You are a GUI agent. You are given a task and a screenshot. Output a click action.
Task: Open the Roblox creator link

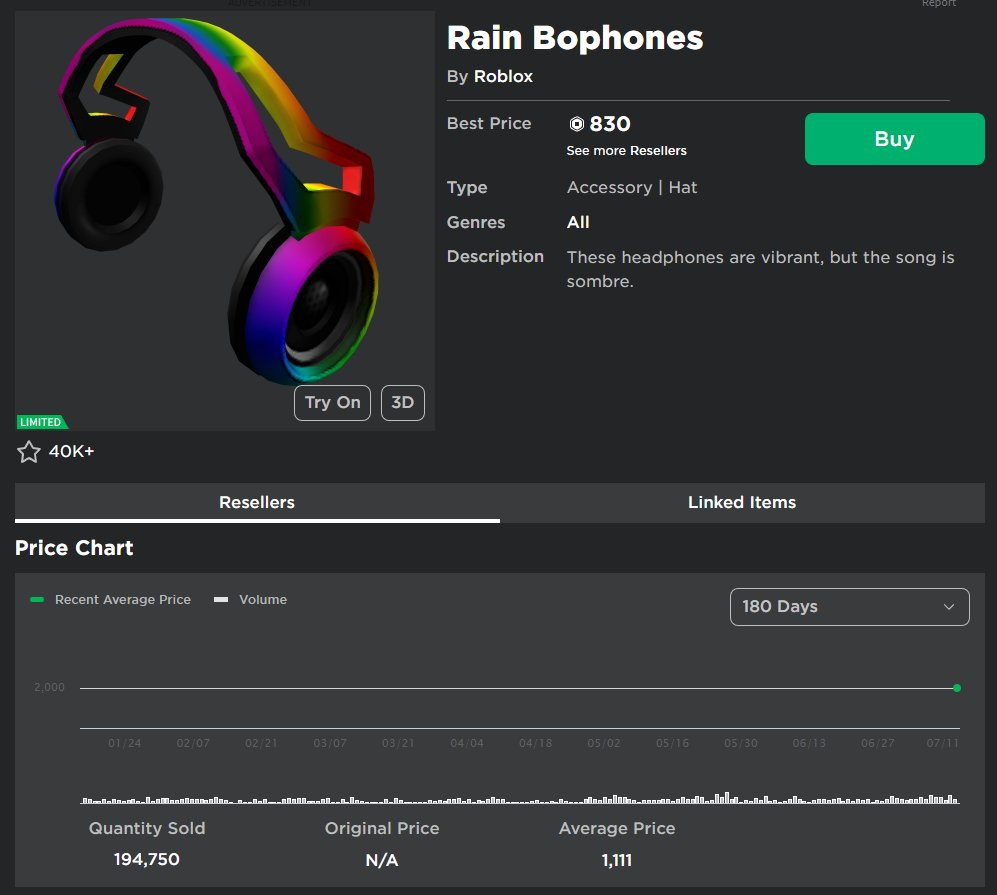(503, 76)
